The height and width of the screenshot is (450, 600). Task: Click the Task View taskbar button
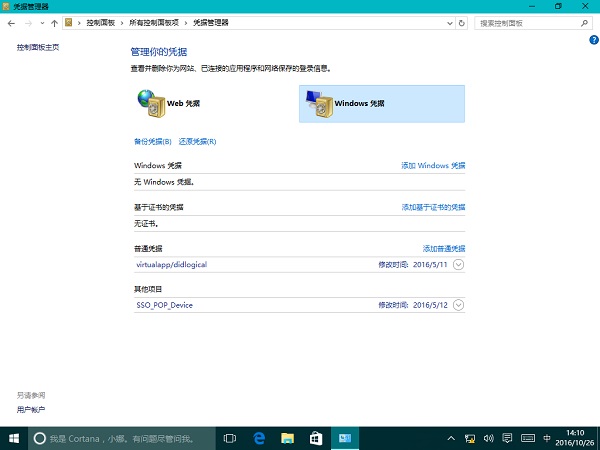point(229,438)
